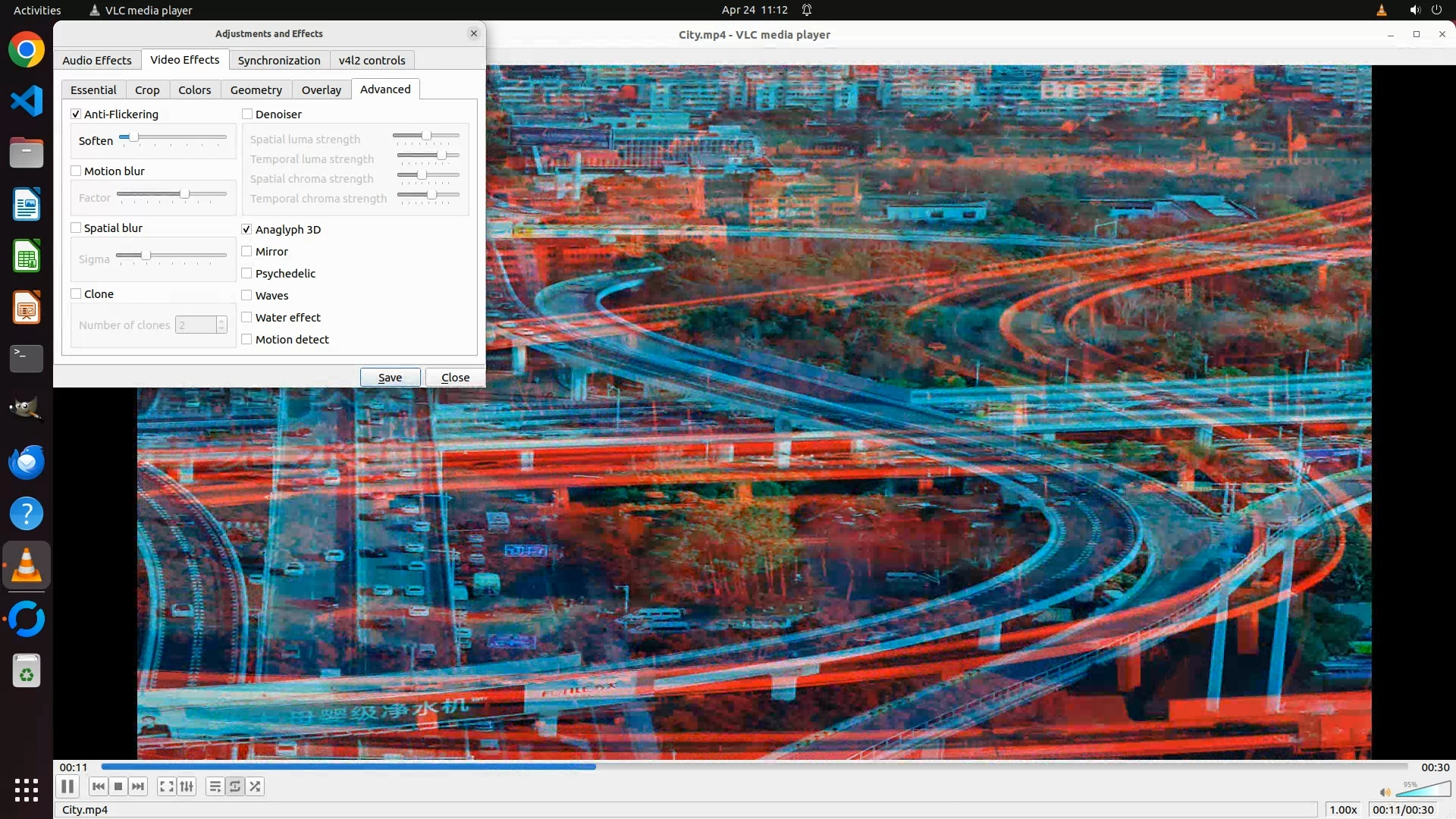Screen dimensions: 1456x819
Task: Switch to the Colors tab
Action: [194, 89]
